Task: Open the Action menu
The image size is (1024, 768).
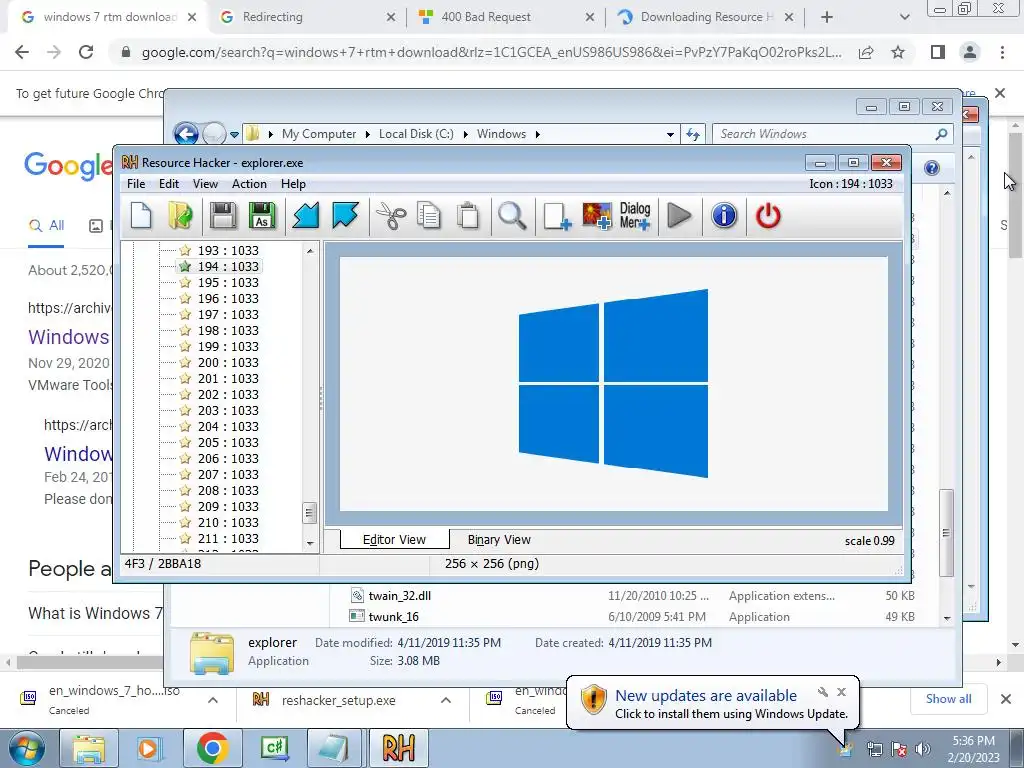Action: pyautogui.click(x=249, y=184)
